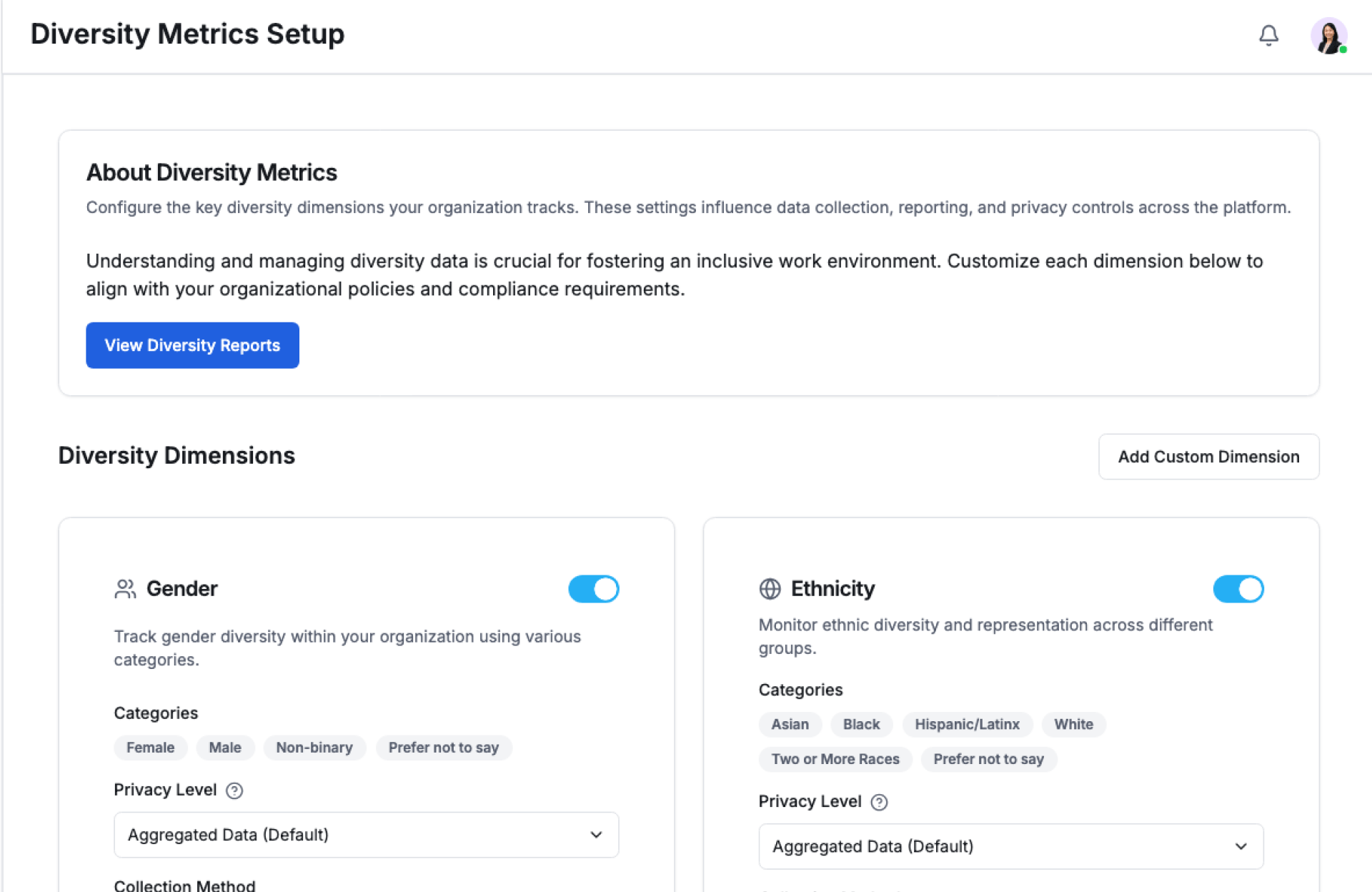The image size is (1372, 892).
Task: Click the Asian category tag
Action: [790, 724]
